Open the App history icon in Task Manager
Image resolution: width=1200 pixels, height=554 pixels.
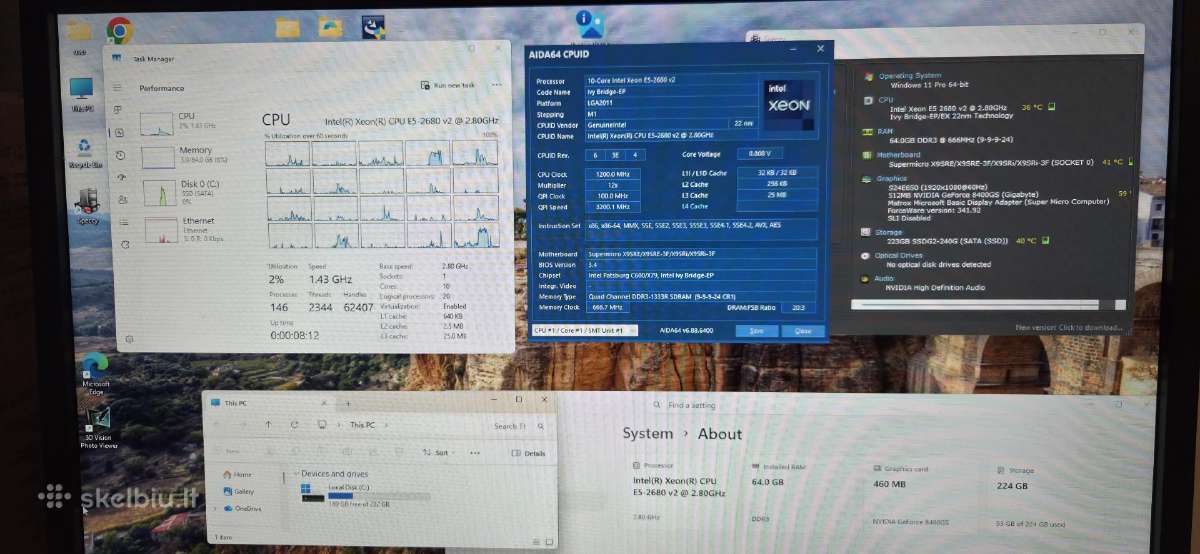121,155
